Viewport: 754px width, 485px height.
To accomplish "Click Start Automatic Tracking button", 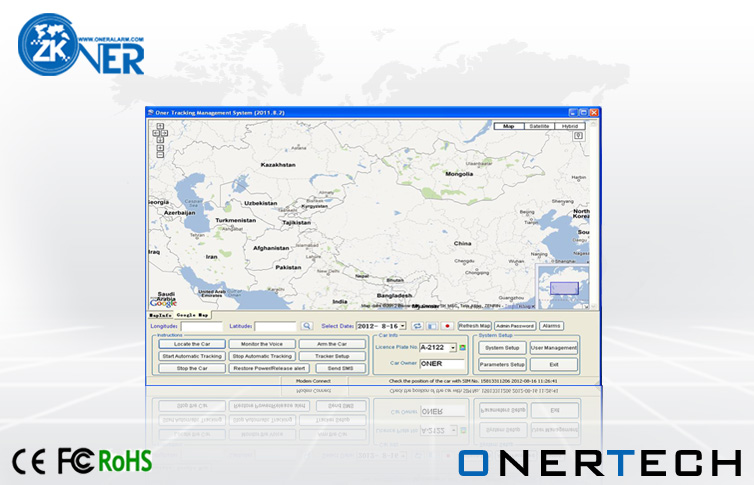I will click(x=192, y=356).
